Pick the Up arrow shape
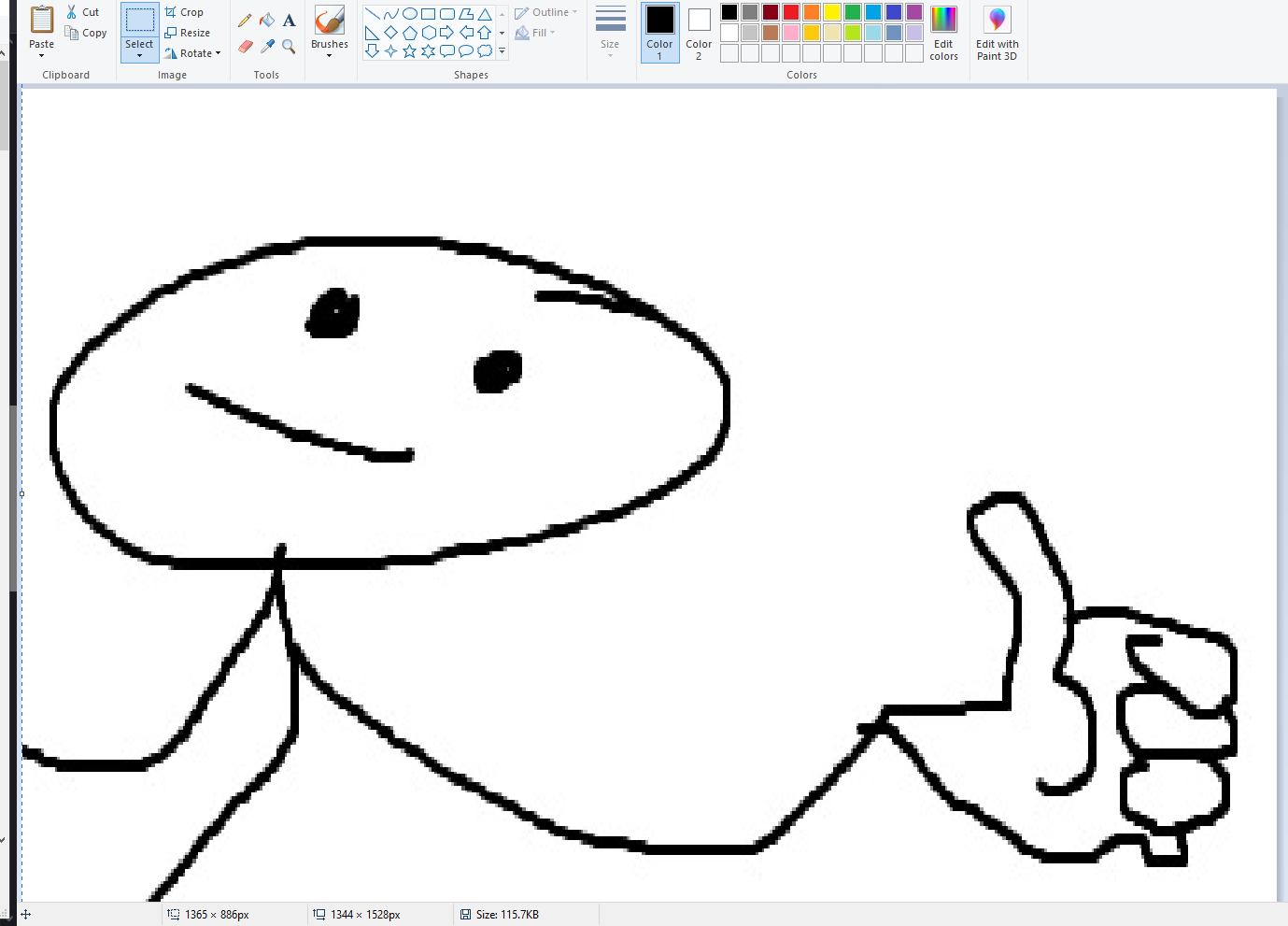This screenshot has height=926, width=1288. pos(485,33)
